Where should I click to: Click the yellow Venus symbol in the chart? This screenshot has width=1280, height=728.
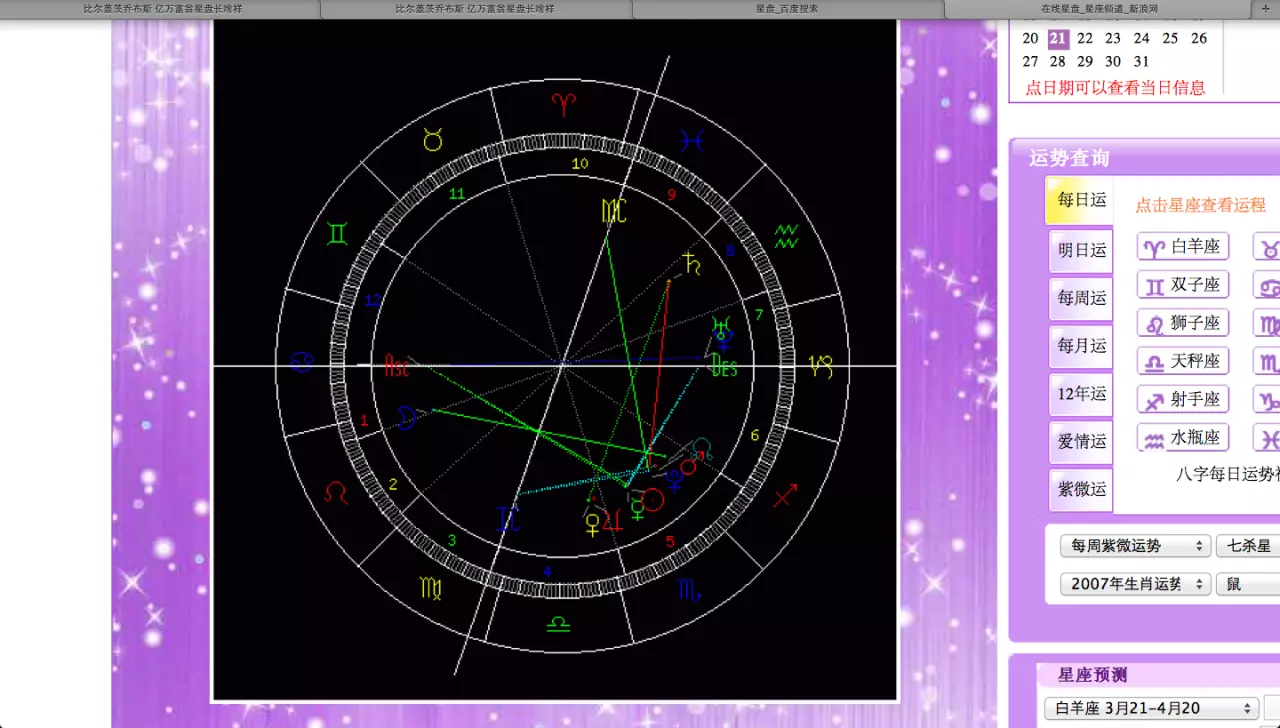coord(593,524)
